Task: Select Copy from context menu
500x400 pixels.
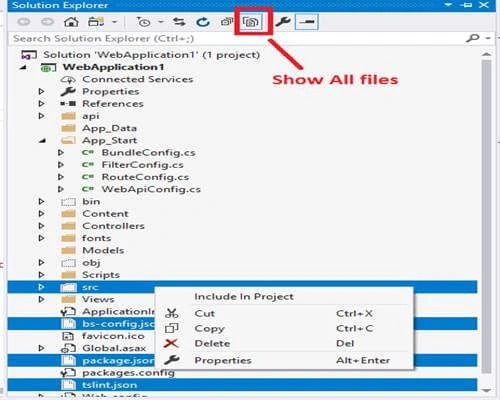Action: tap(210, 328)
